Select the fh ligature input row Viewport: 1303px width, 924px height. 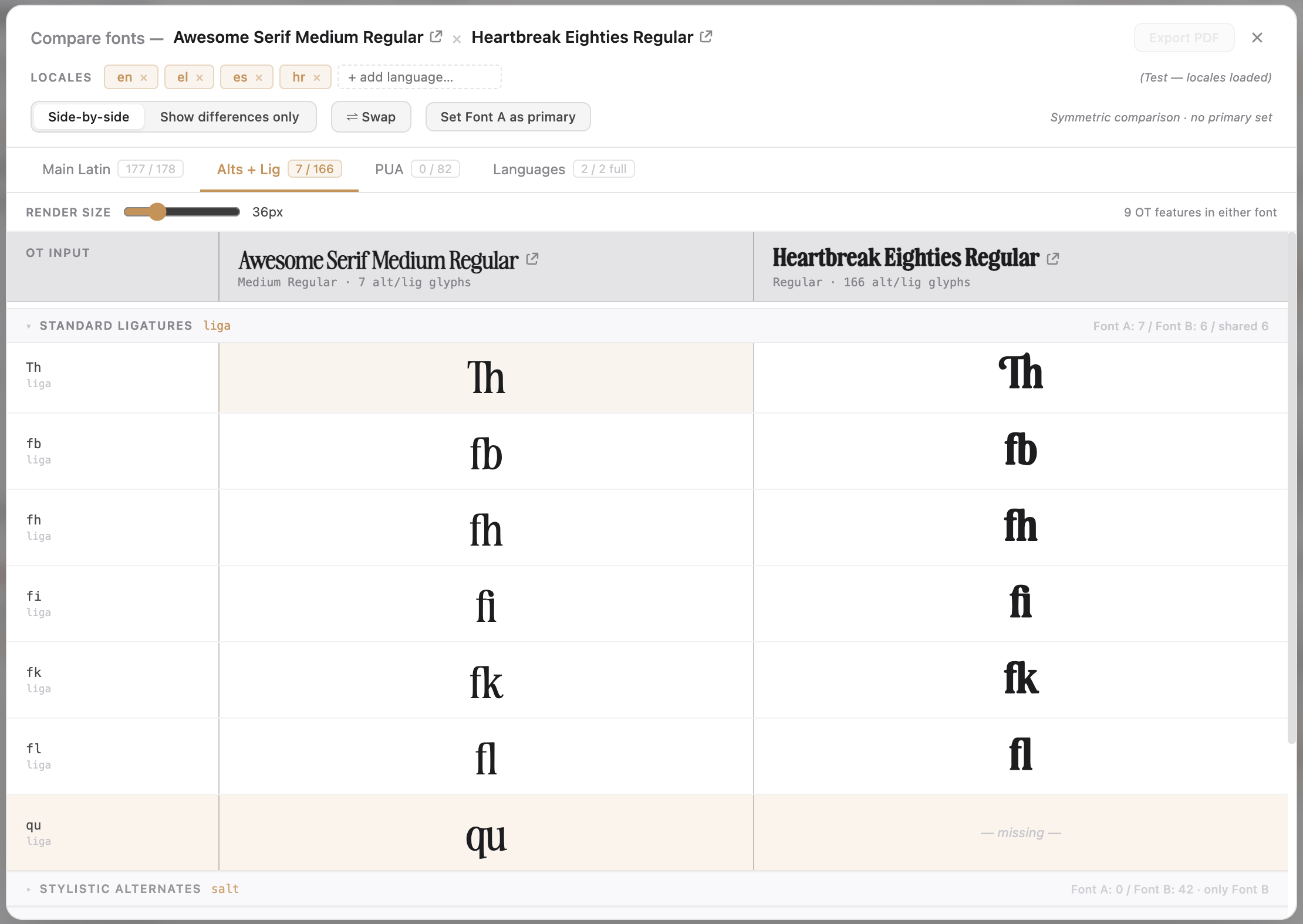(113, 527)
